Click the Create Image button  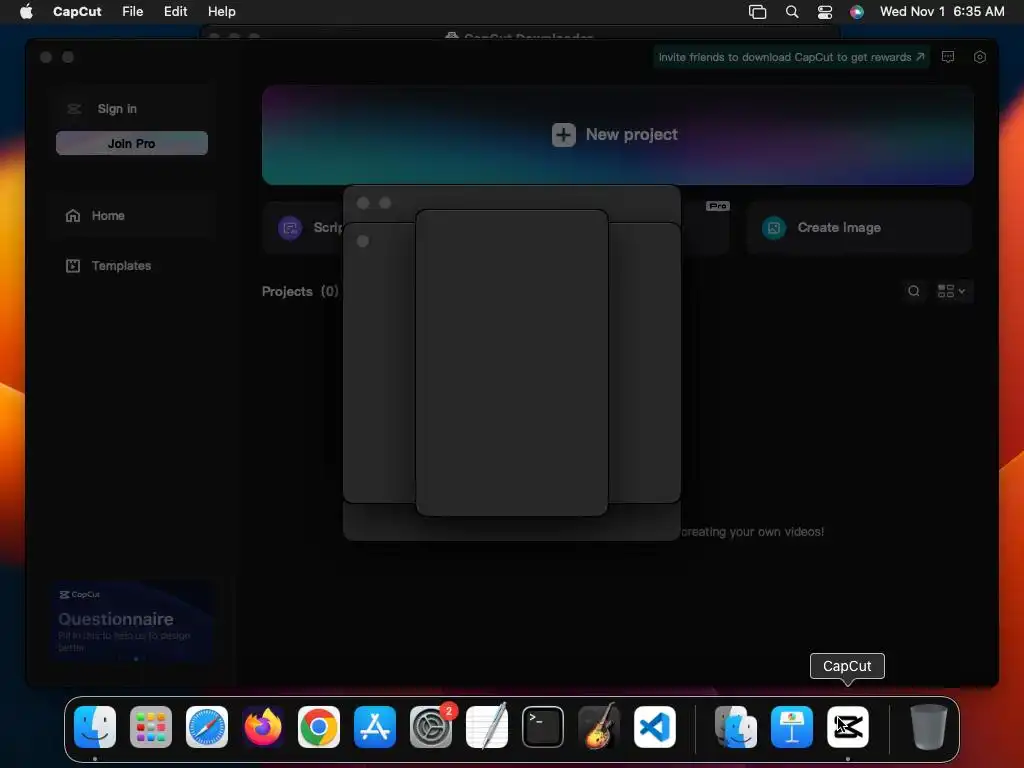point(859,228)
